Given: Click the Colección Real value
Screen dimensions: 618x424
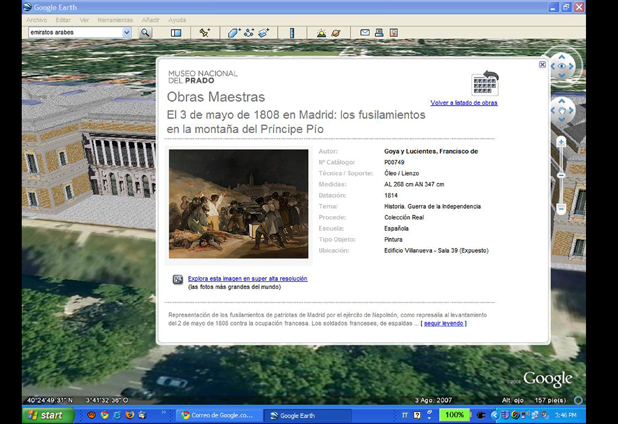Looking at the screenshot, I should coord(404,218).
